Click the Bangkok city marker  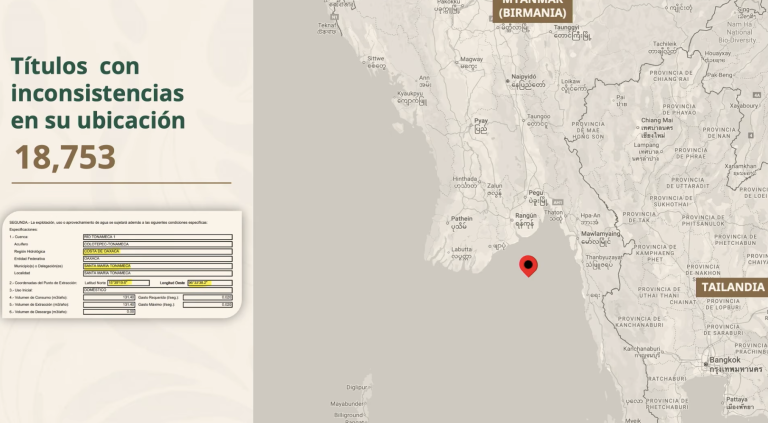click(724, 360)
